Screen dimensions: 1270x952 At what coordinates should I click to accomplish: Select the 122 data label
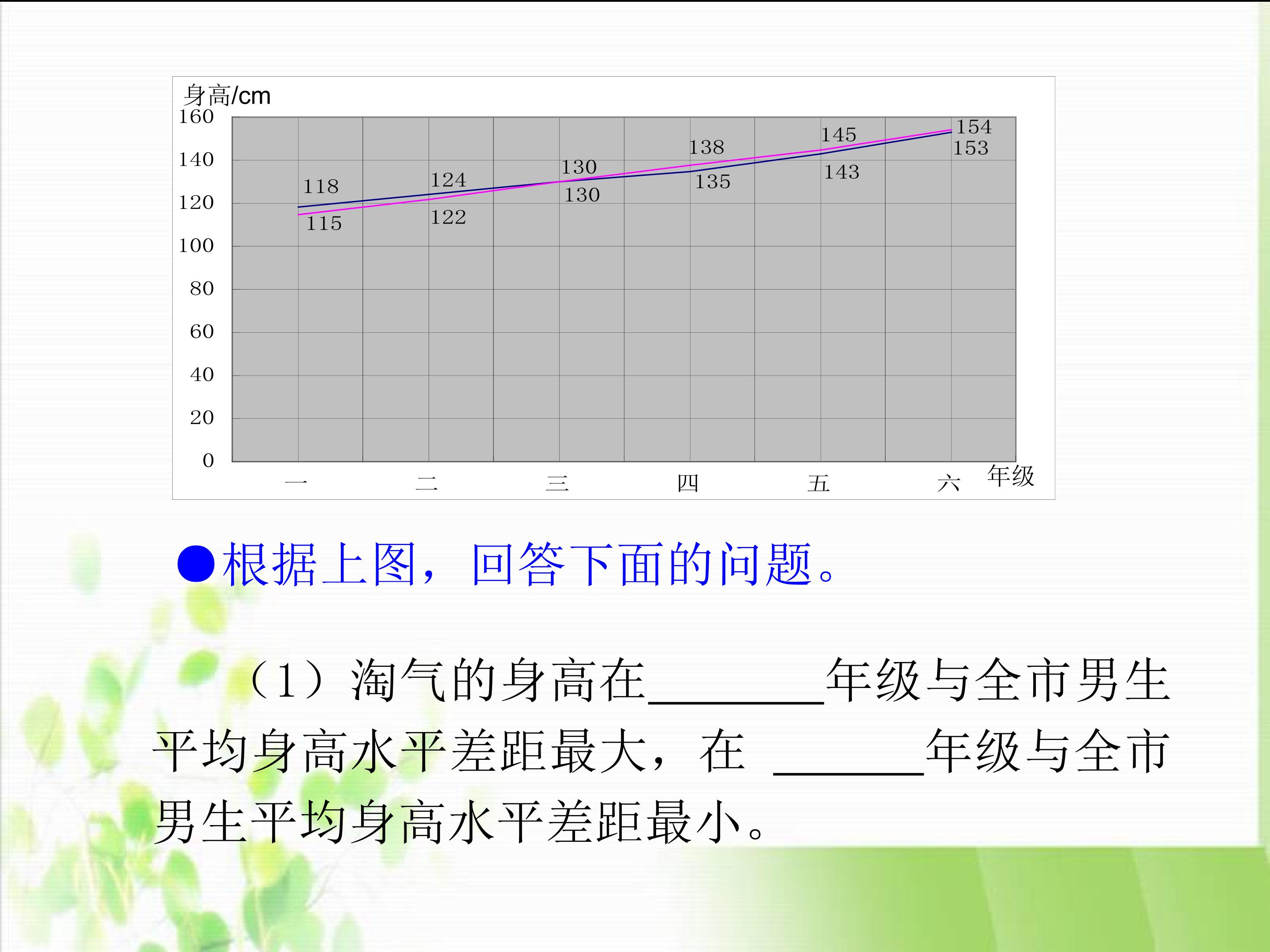(x=448, y=217)
